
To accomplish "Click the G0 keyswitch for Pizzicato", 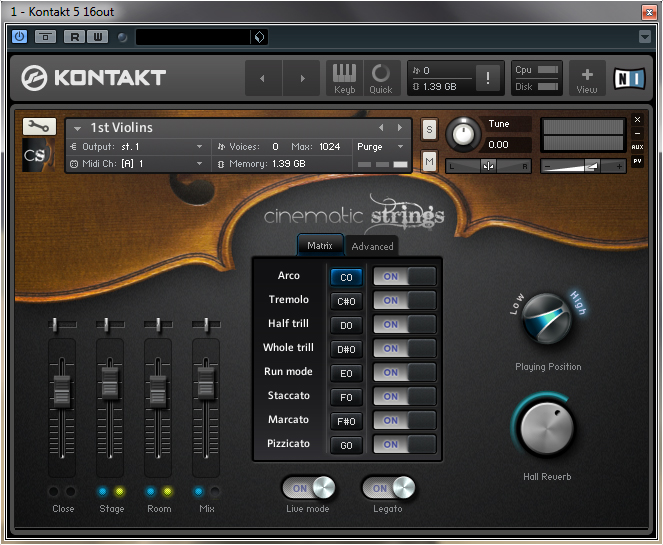I will (346, 446).
